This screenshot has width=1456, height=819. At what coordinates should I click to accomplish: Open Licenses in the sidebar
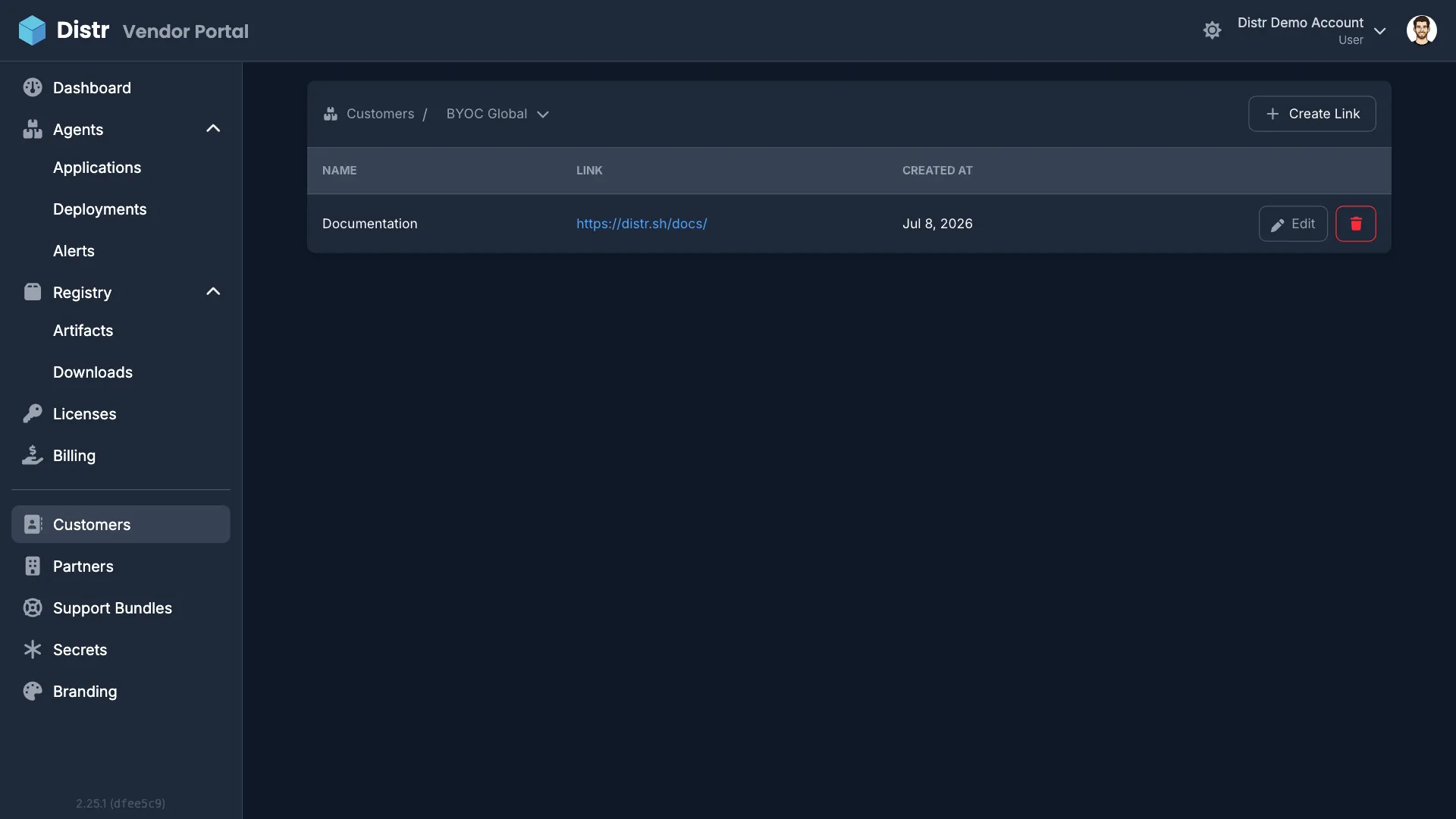84,414
